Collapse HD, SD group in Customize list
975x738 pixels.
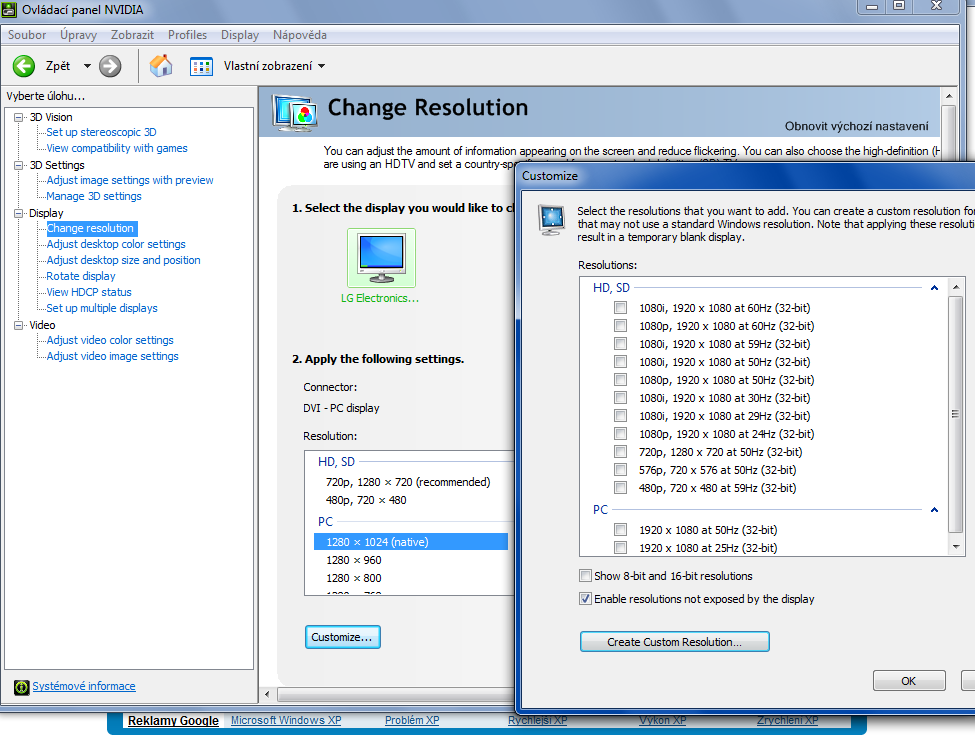click(x=934, y=288)
